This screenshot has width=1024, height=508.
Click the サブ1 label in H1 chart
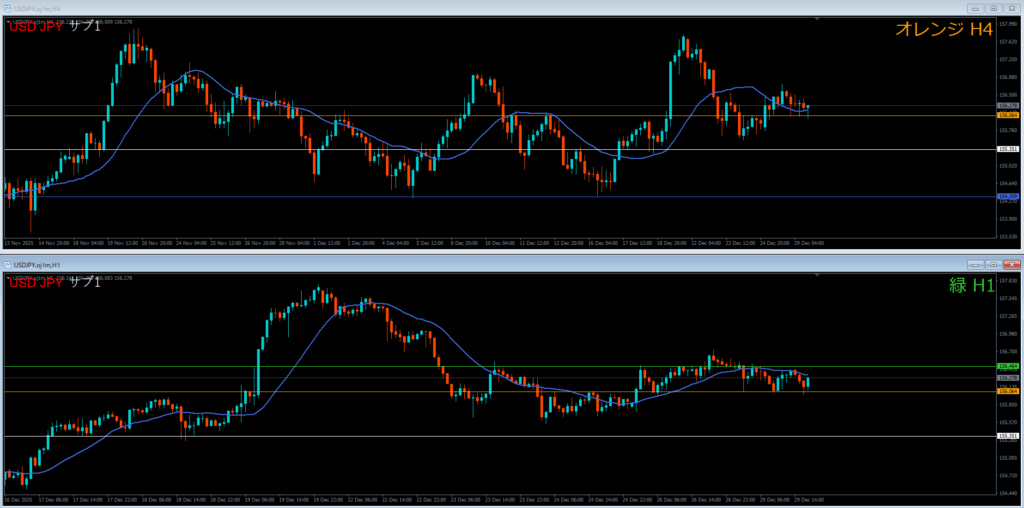[x=85, y=283]
